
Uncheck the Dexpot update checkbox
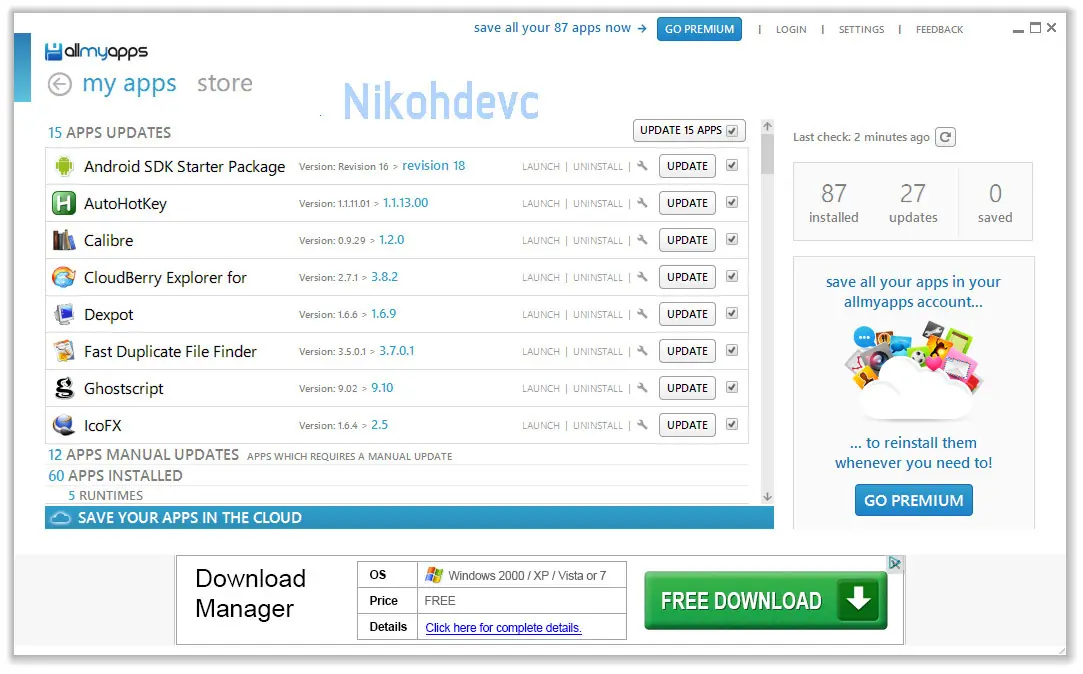click(x=732, y=314)
